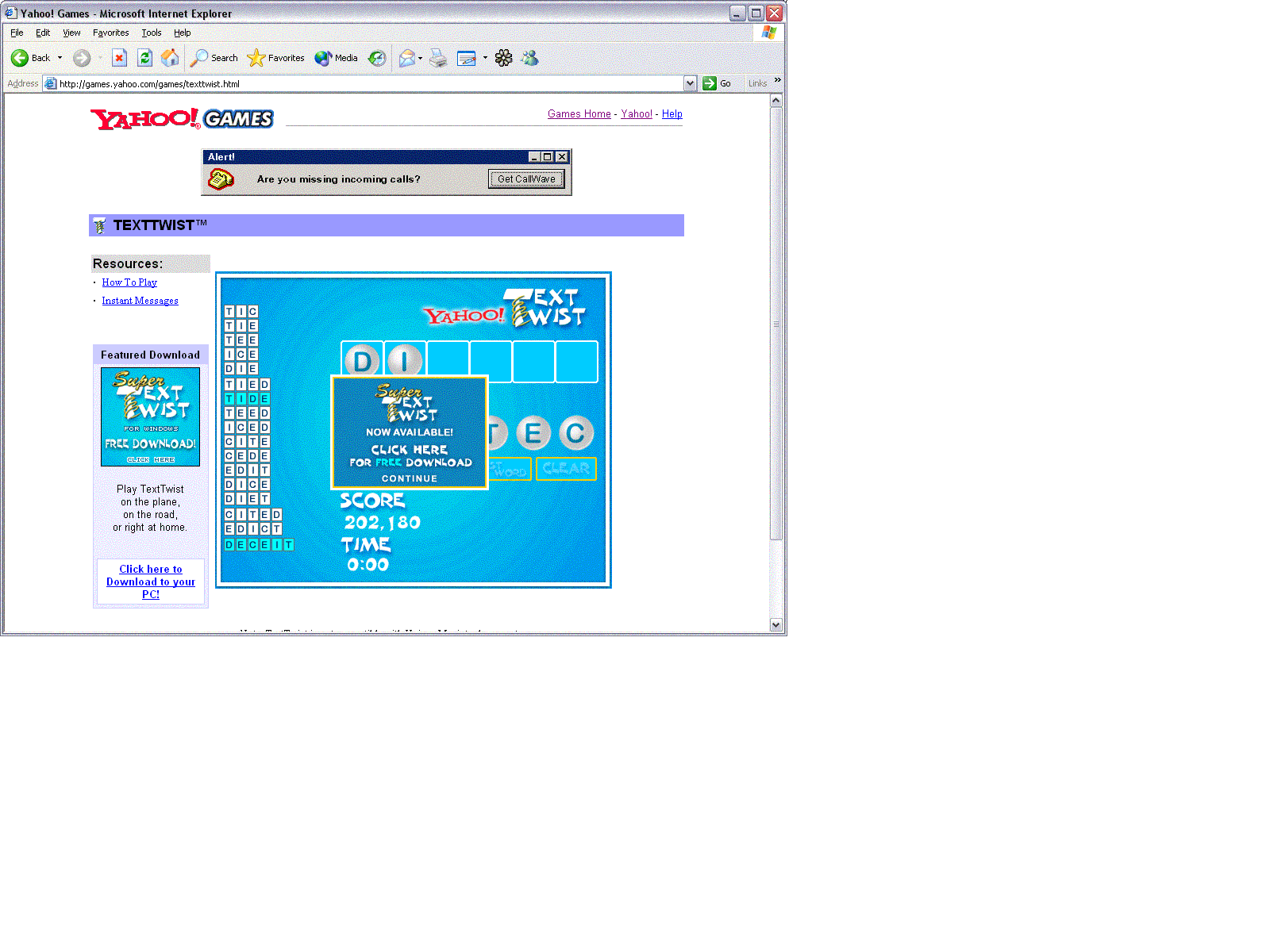The width and height of the screenshot is (1270, 952).
Task: Click the Forward arrow icon
Action: click(x=81, y=58)
